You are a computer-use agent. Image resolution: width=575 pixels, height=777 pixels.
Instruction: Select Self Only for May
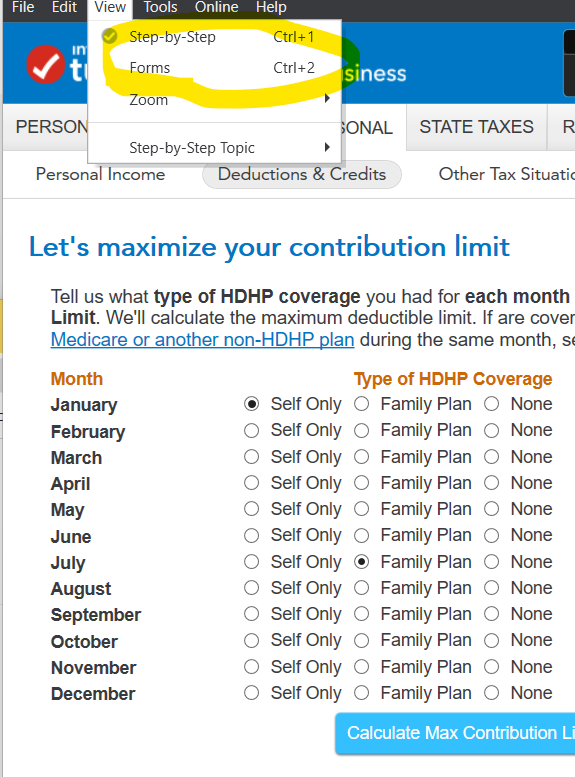tap(251, 509)
